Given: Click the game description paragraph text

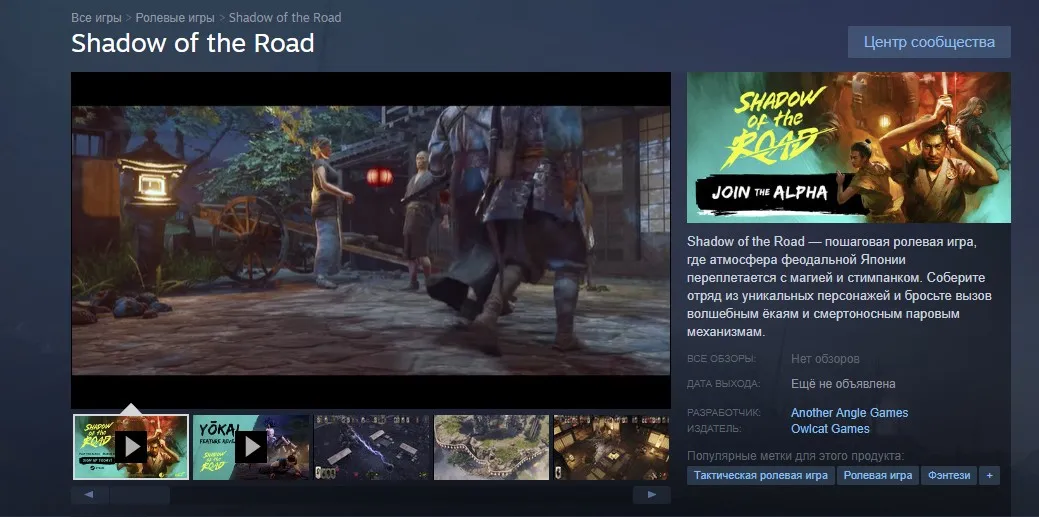Looking at the screenshot, I should pyautogui.click(x=840, y=286).
